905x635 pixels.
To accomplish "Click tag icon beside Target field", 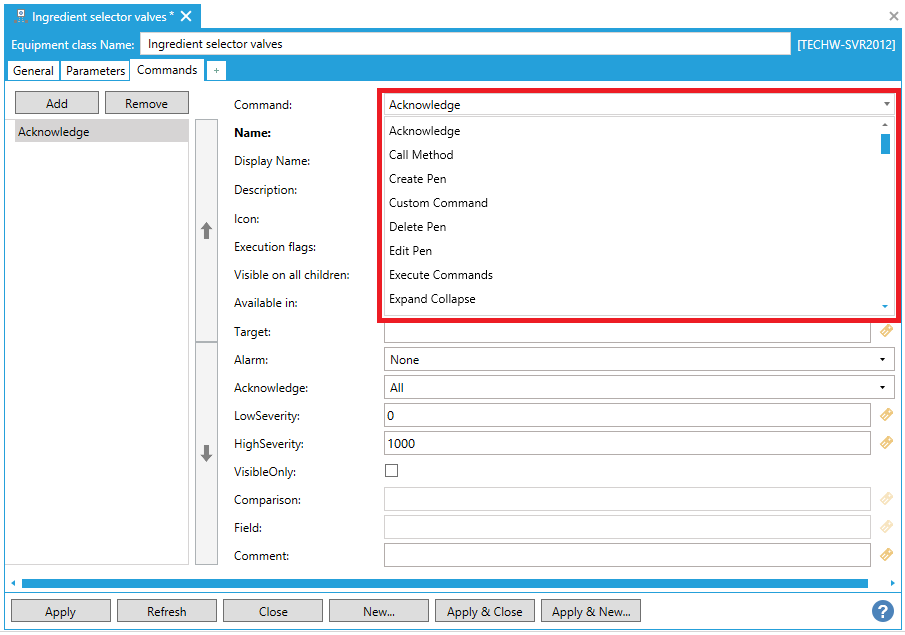I will point(885,331).
